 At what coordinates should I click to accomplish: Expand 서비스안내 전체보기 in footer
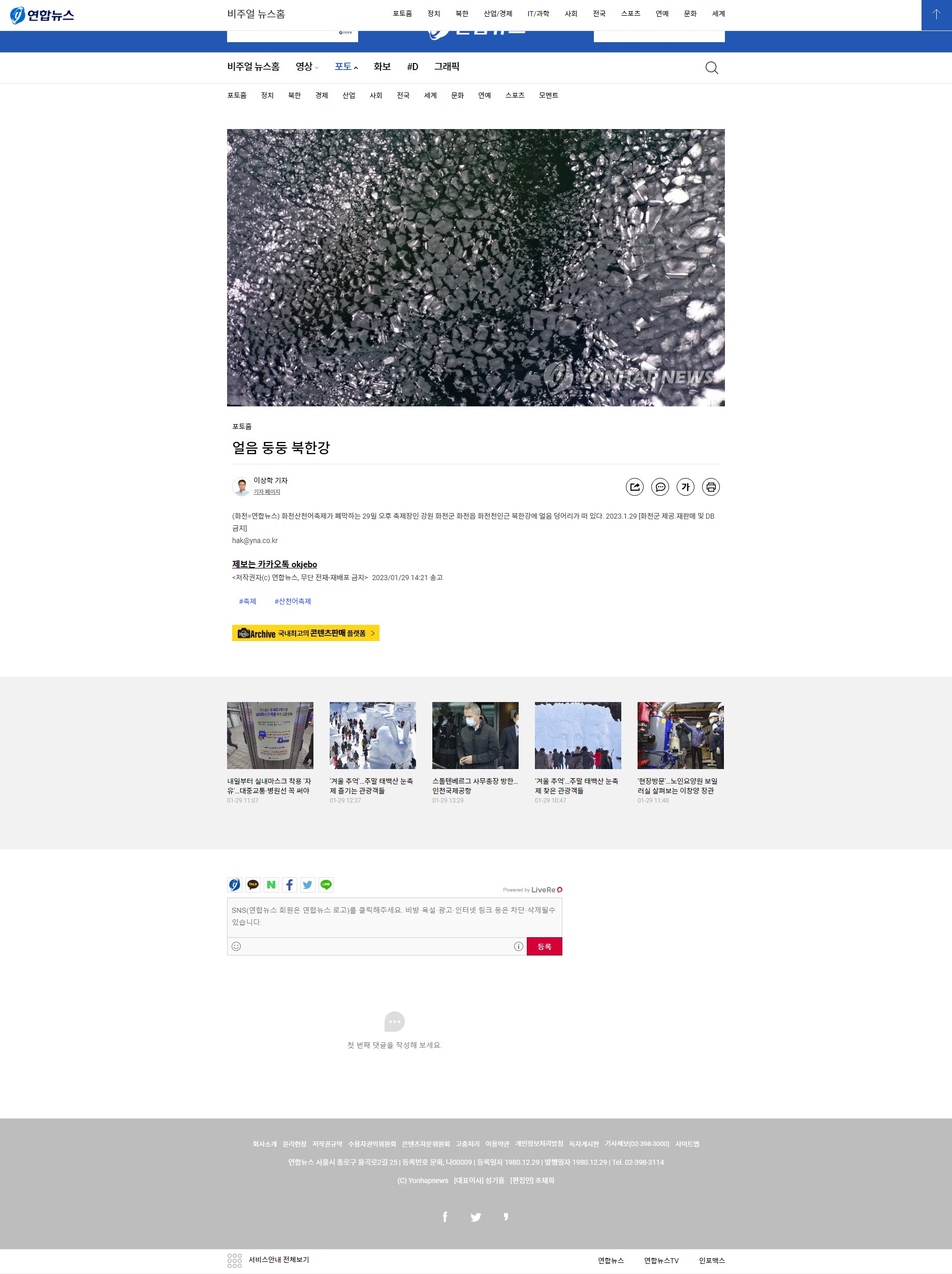pyautogui.click(x=269, y=1260)
